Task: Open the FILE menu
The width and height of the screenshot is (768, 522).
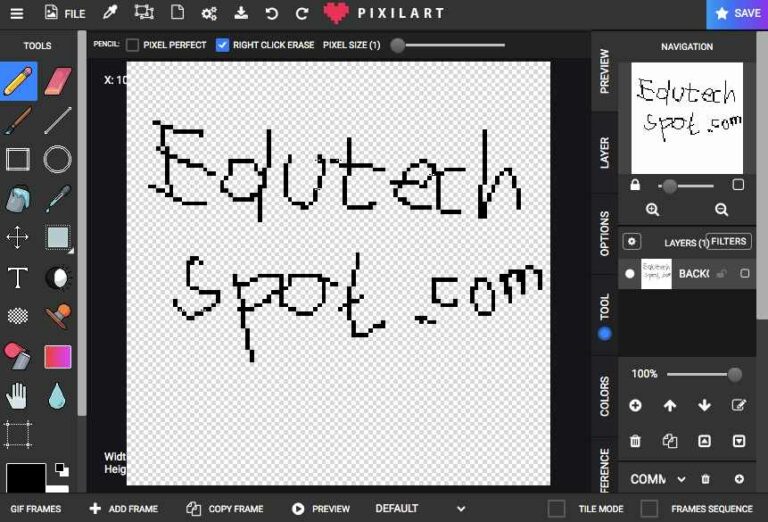Action: [65, 13]
